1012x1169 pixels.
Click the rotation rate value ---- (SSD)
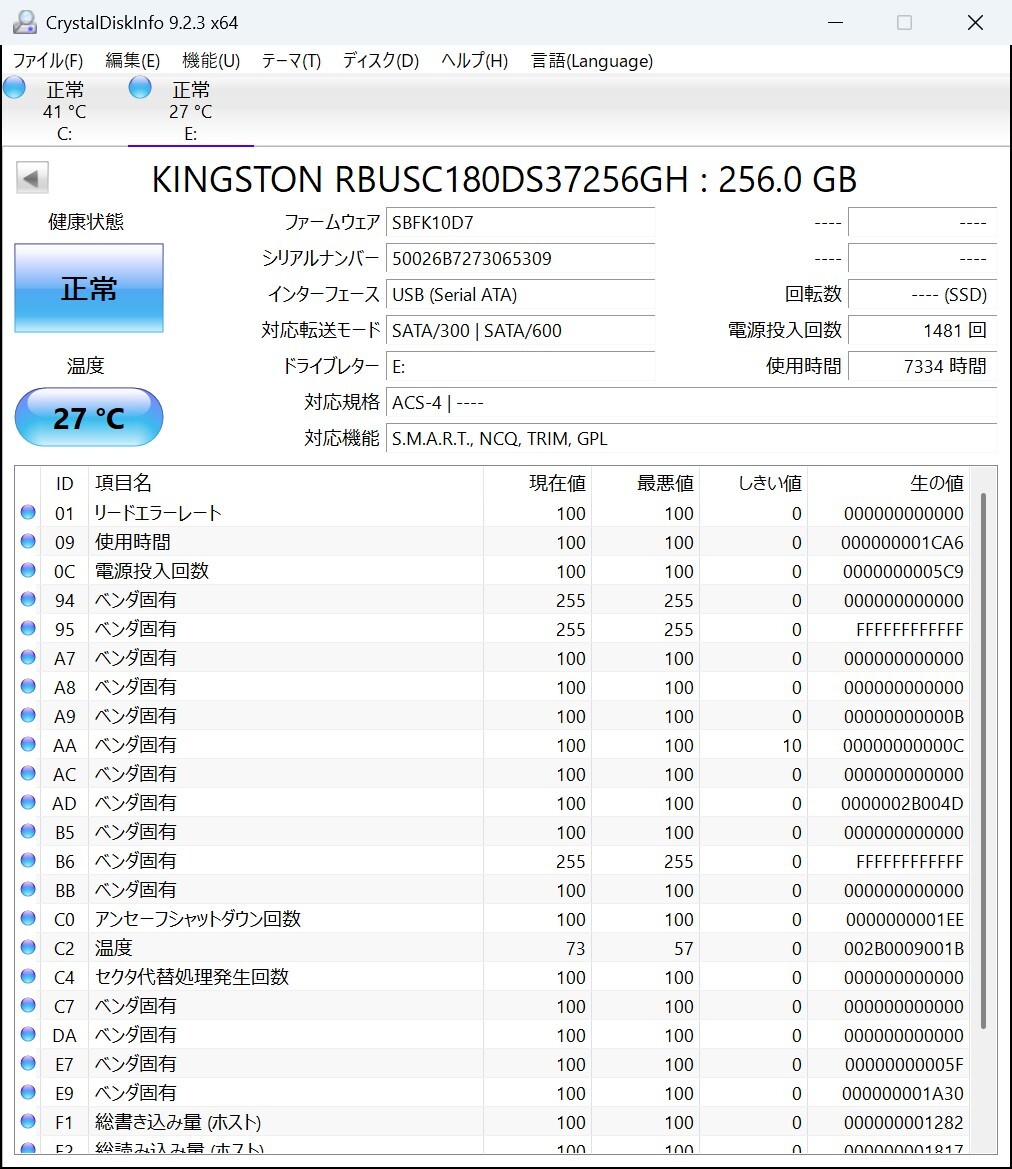(x=923, y=294)
